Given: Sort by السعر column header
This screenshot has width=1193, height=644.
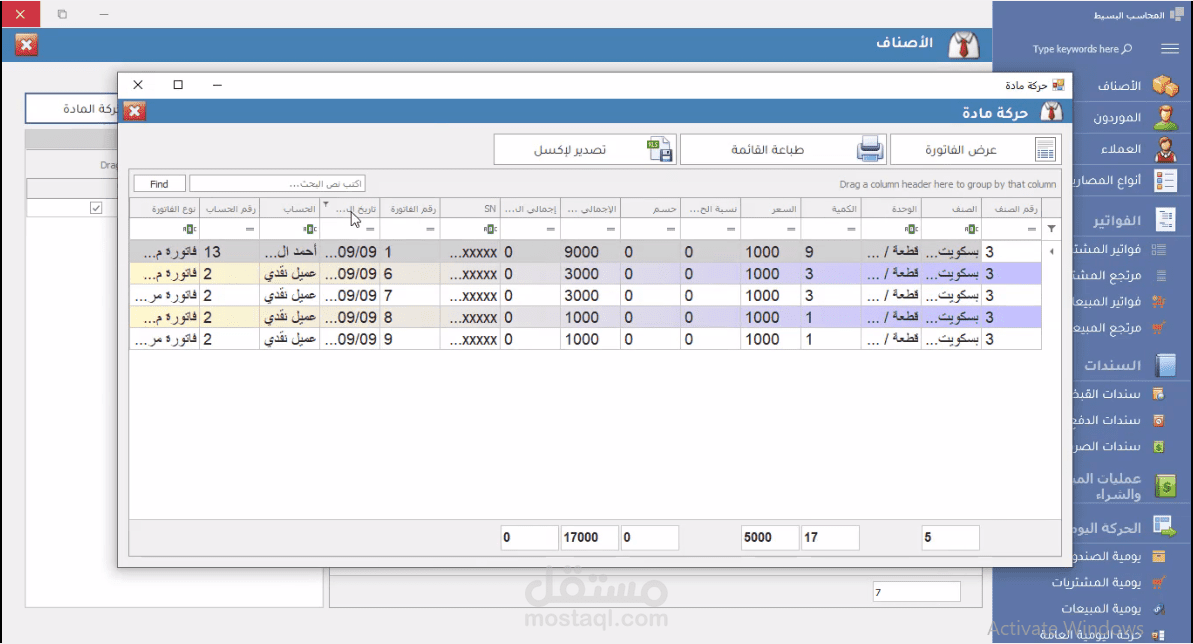Looking at the screenshot, I should pyautogui.click(x=771, y=209).
